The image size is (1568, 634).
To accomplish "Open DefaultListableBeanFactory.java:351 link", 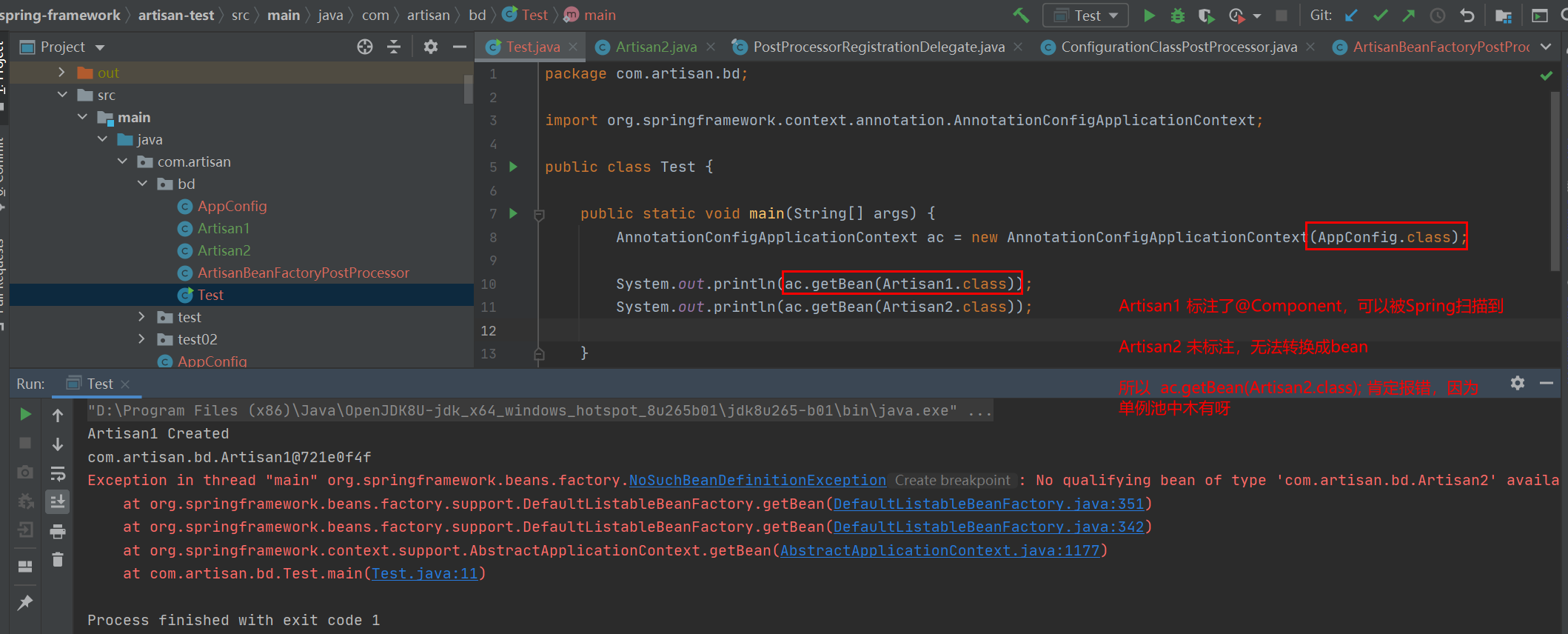I will click(988, 504).
